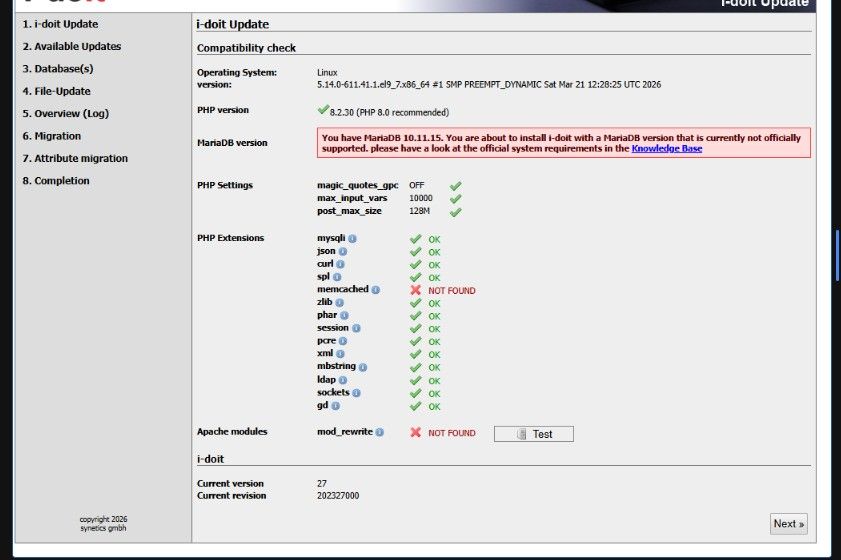Image resolution: width=841 pixels, height=560 pixels.
Task: Open the Attribute migration step
Action: coord(75,158)
